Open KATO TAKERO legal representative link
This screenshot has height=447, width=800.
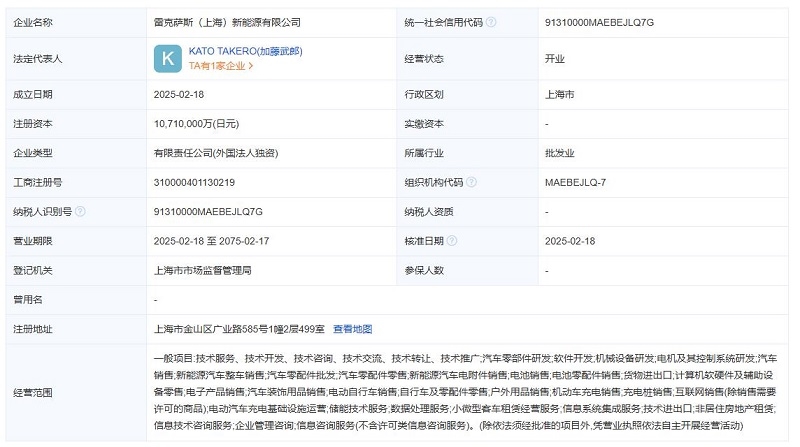tap(245, 51)
